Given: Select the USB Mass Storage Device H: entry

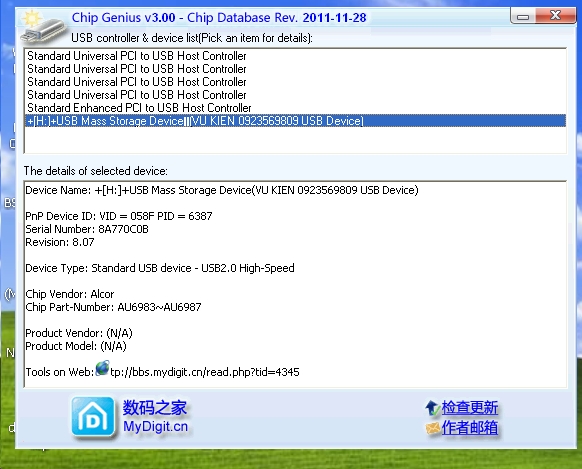Looking at the screenshot, I should pyautogui.click(x=295, y=121).
